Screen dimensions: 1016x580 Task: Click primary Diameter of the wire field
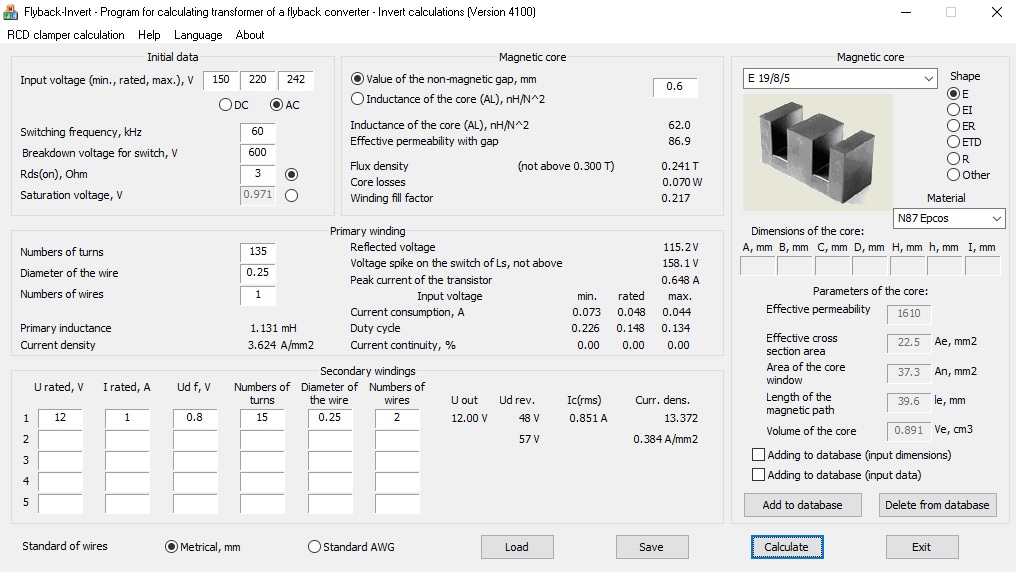click(257, 273)
